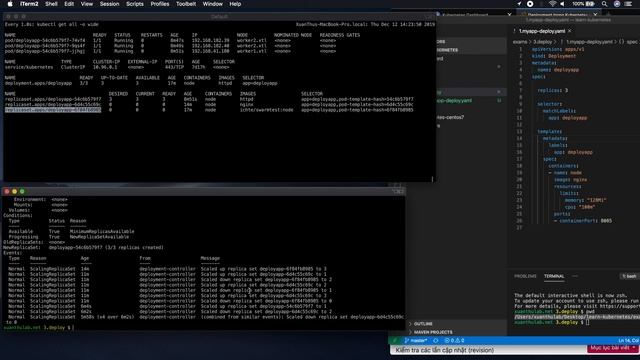
Task: Close the Kubernetes Dashboard browser tab
Action: (509, 15)
